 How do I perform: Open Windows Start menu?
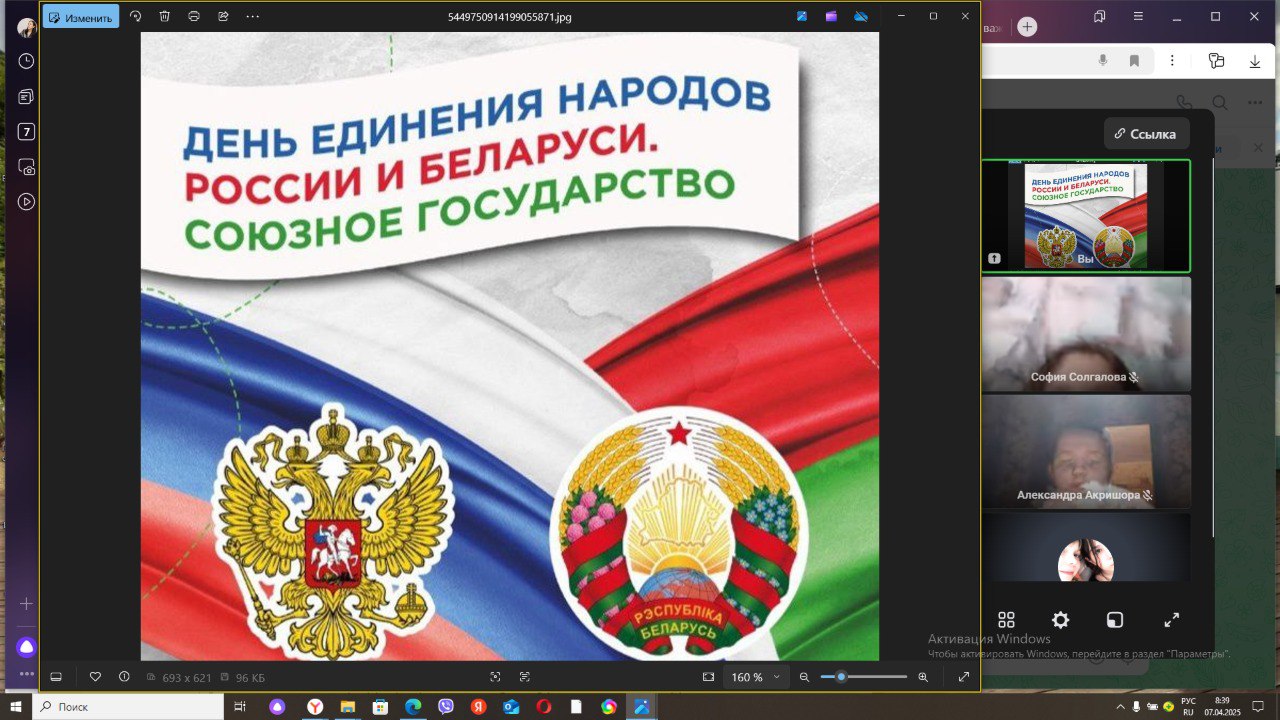point(16,707)
